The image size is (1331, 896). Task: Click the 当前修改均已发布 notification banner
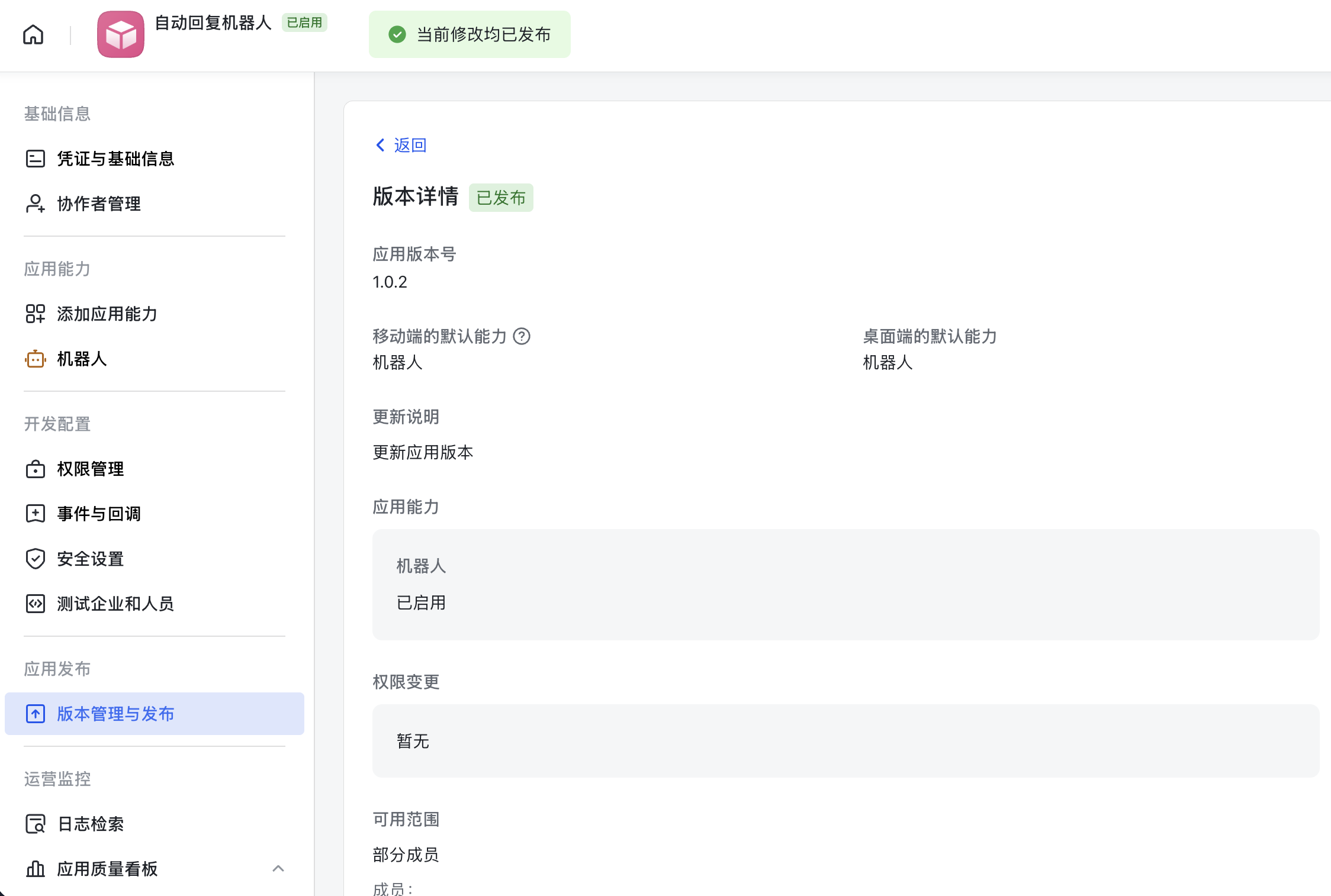pyautogui.click(x=470, y=34)
